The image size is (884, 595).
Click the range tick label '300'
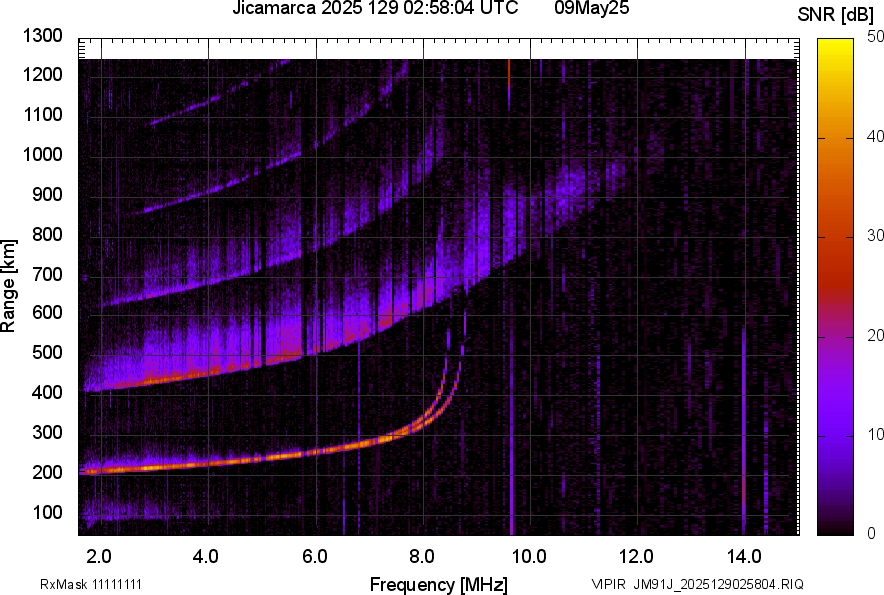47,433
